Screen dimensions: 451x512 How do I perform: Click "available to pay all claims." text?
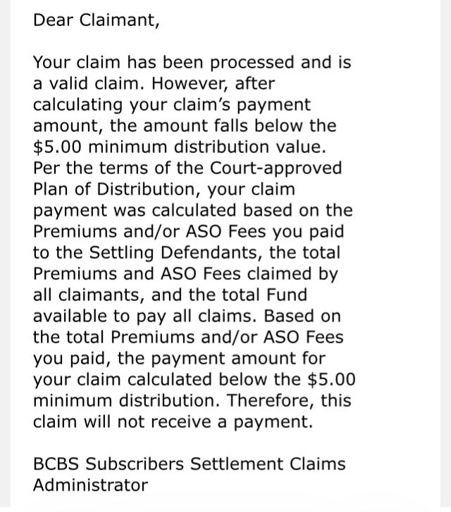point(145,317)
